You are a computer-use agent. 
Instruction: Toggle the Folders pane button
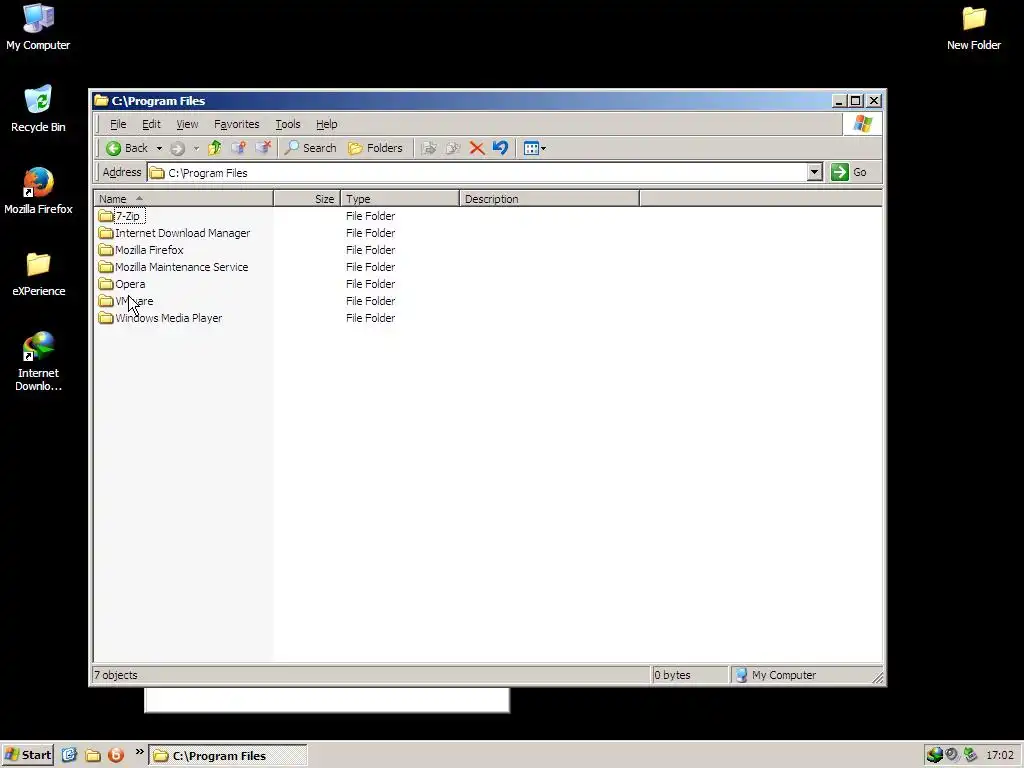[376, 148]
